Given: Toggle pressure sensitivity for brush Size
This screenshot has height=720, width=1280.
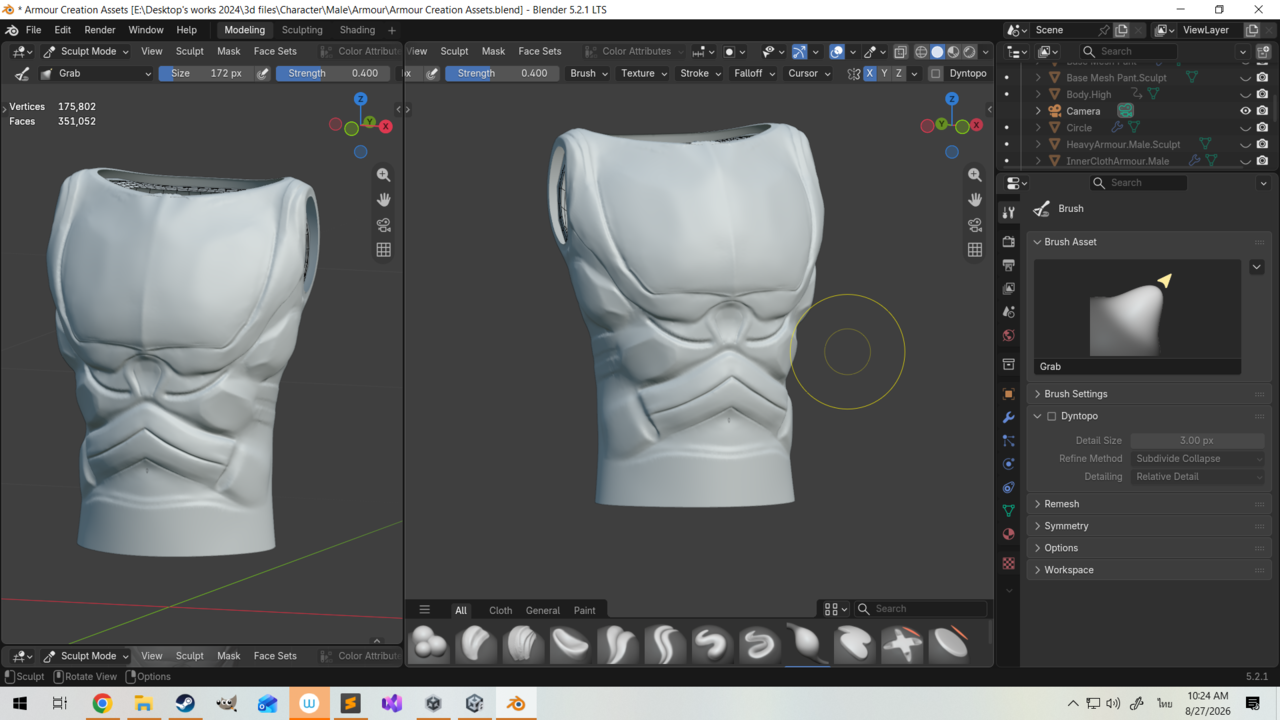Looking at the screenshot, I should point(263,73).
